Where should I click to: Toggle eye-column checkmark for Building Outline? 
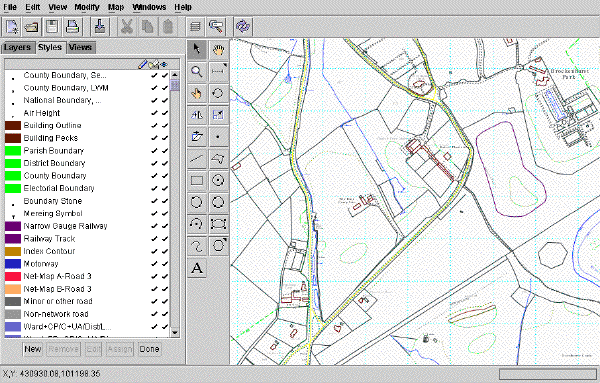tap(165, 125)
